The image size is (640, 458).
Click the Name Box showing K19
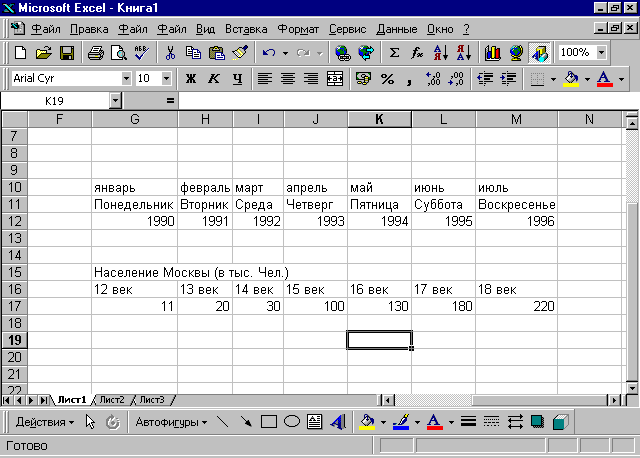(55, 100)
